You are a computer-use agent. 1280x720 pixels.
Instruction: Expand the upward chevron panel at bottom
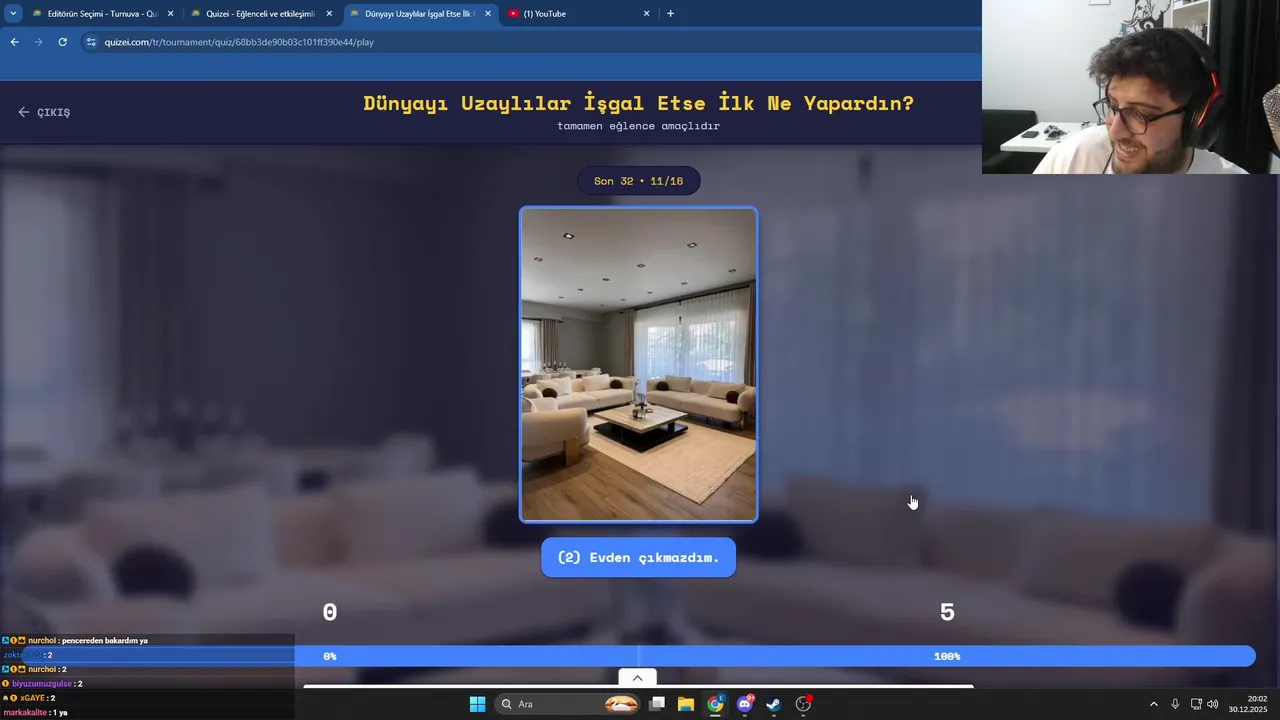tap(637, 678)
